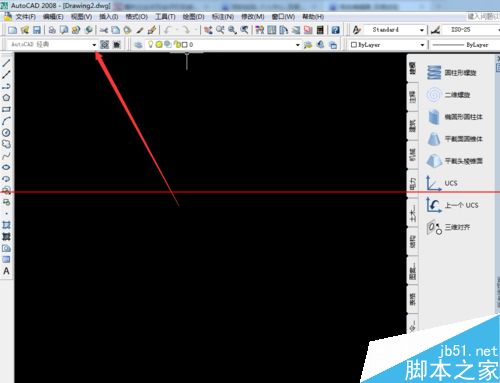Select the Ellipse tool in Draw toolbar
Viewport: 500px width, 383px height.
pyautogui.click(x=6, y=167)
